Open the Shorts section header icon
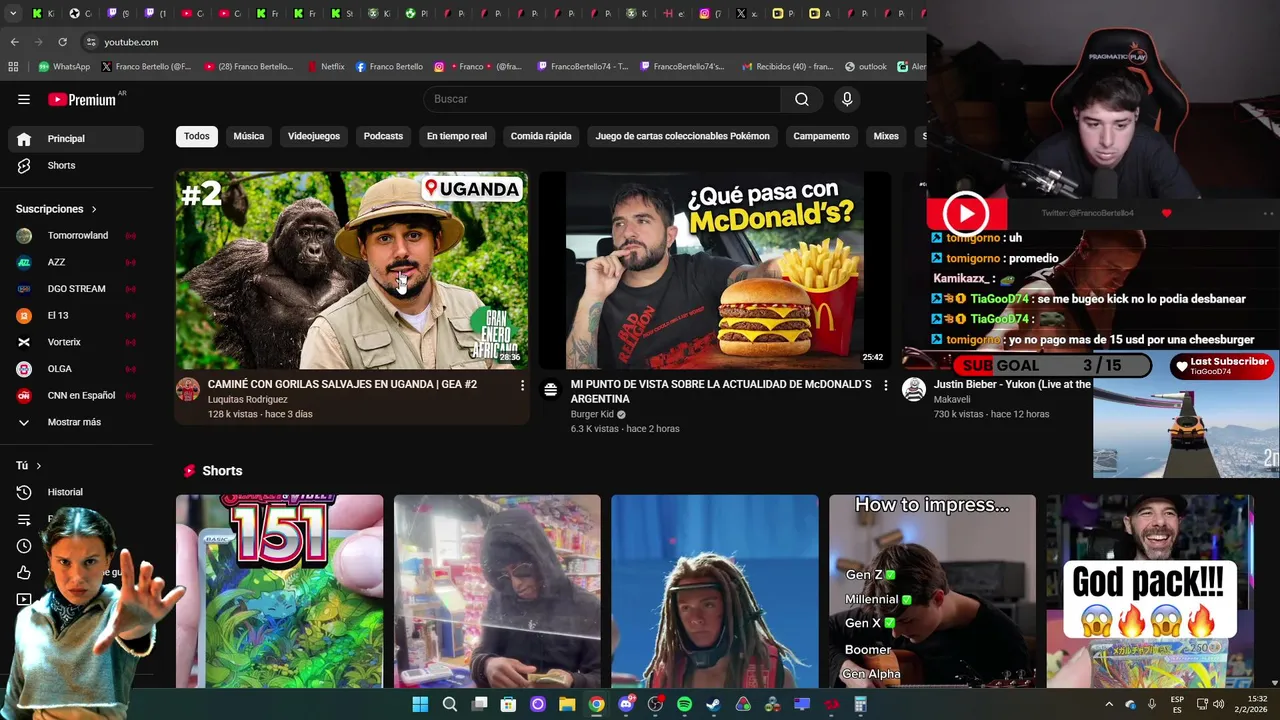The image size is (1280, 720). tap(189, 471)
